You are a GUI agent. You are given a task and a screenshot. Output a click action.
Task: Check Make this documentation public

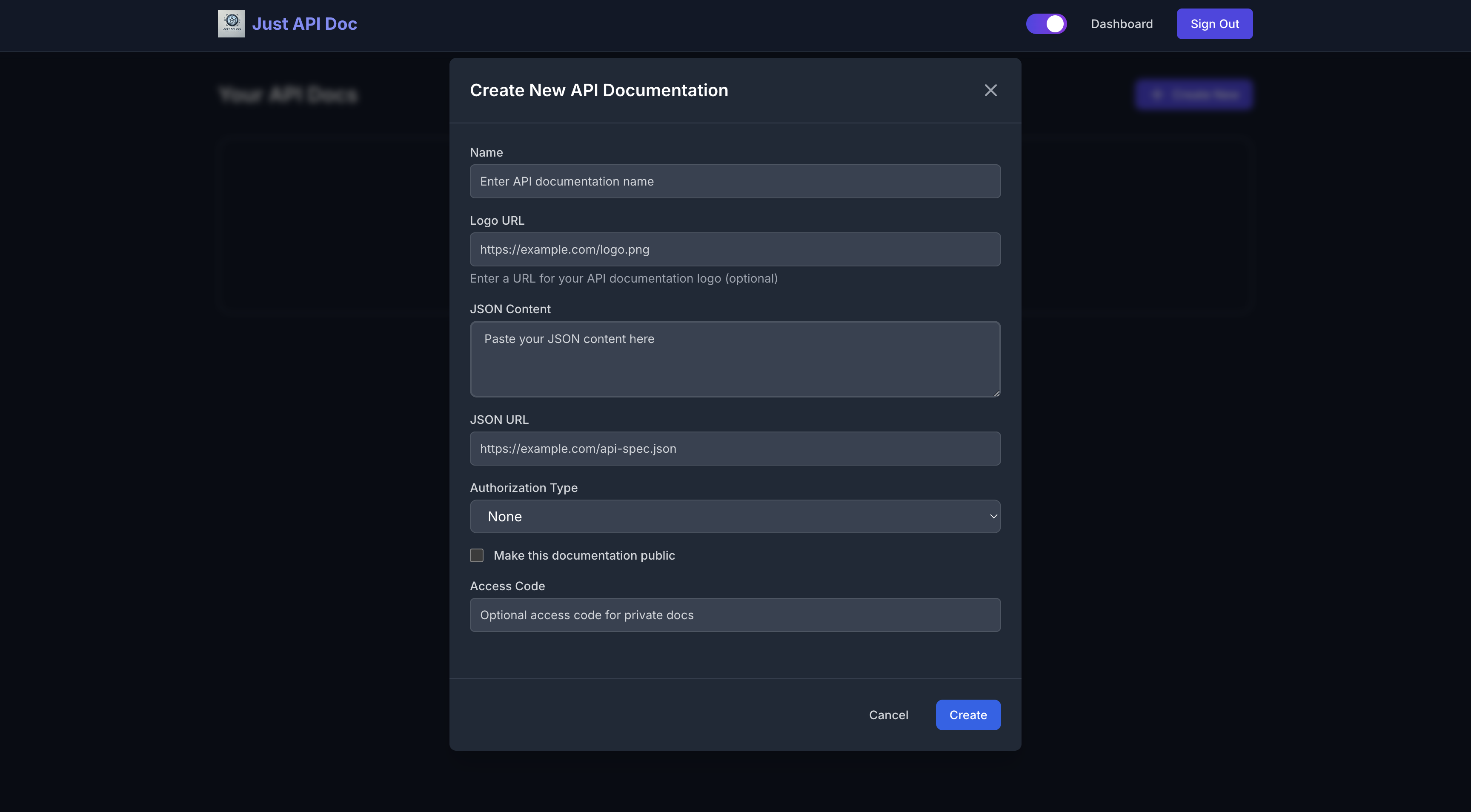click(x=477, y=555)
